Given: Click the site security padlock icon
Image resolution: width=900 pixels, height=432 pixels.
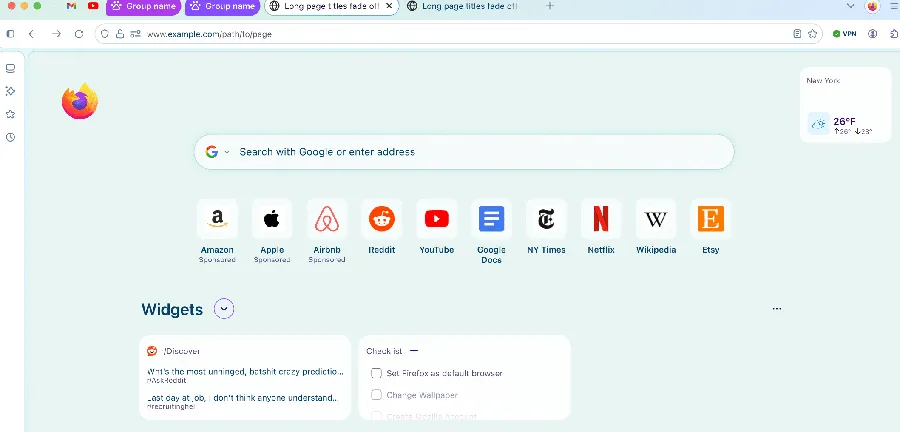Looking at the screenshot, I should [x=119, y=34].
